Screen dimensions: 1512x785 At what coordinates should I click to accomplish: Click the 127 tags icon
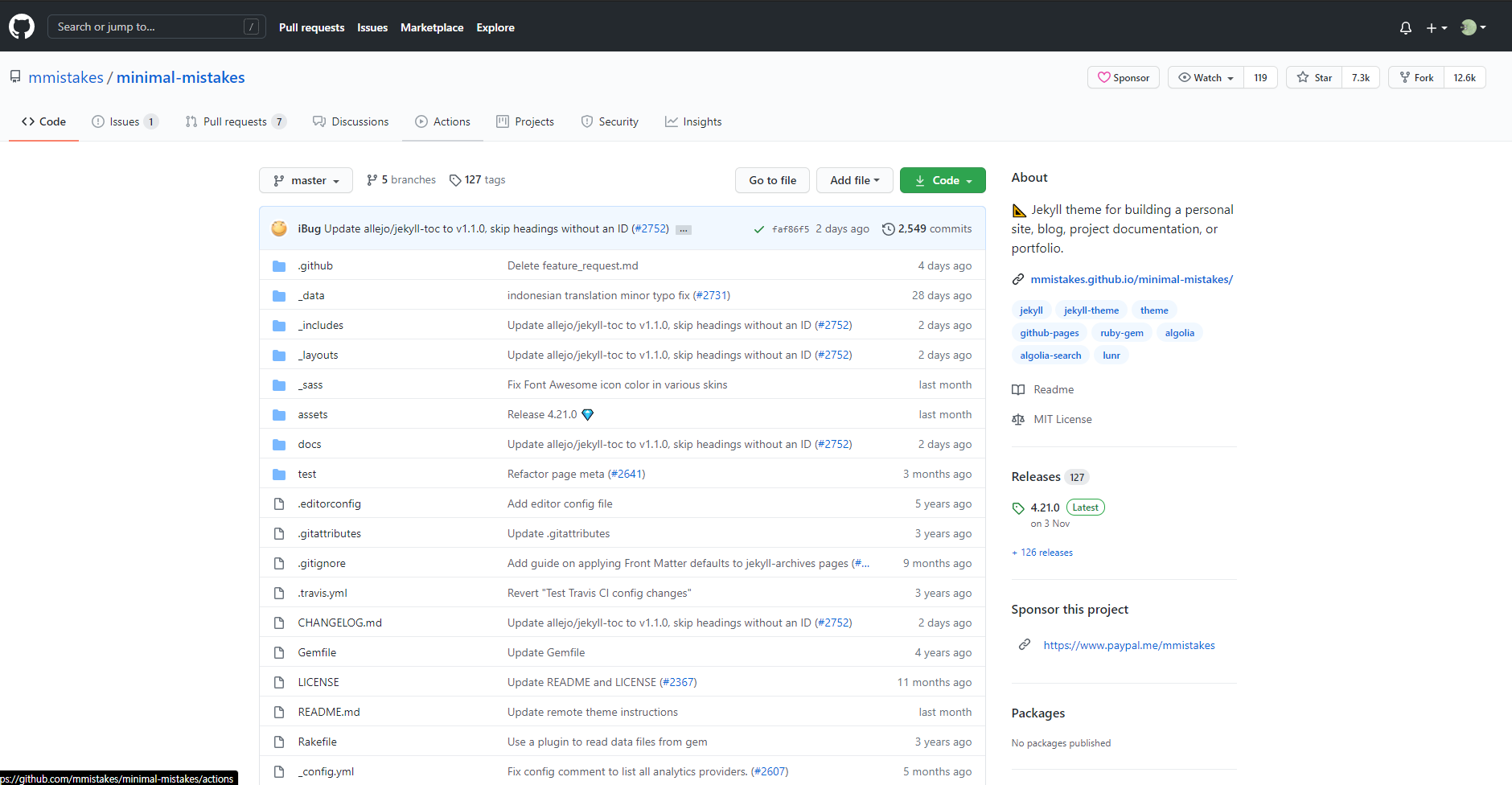point(455,180)
